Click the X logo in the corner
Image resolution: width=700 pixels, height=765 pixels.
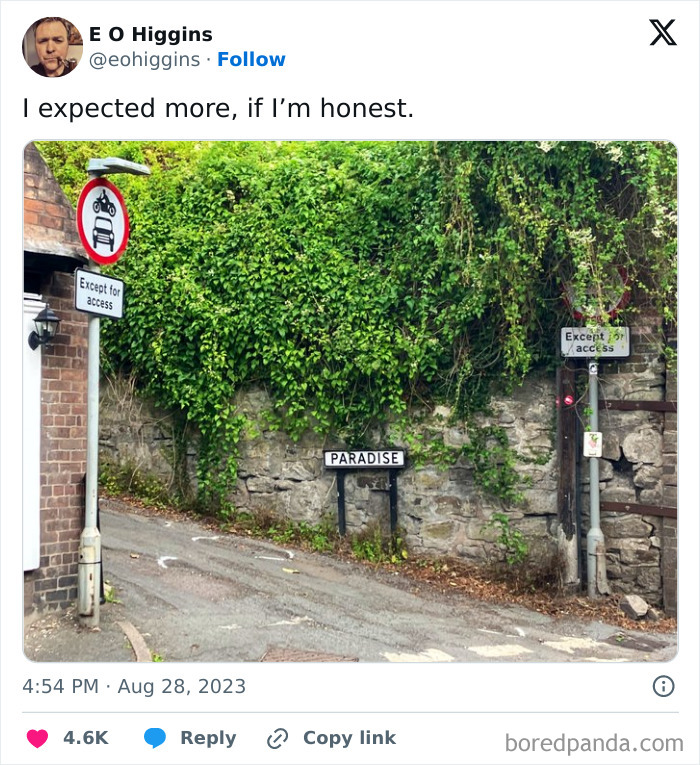tap(662, 33)
